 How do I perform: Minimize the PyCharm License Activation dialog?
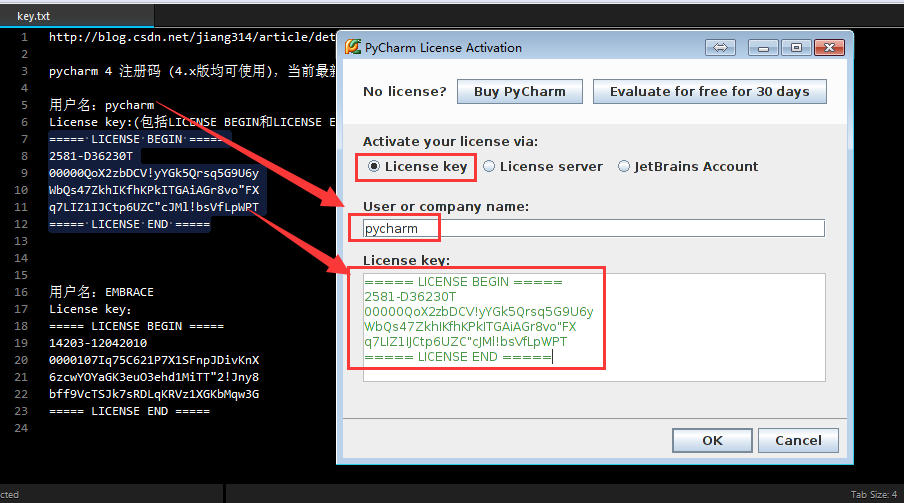pos(763,47)
